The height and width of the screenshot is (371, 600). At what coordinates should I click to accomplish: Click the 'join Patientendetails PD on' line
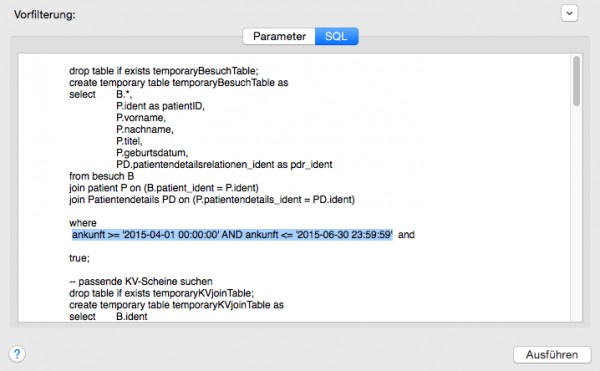[212, 200]
